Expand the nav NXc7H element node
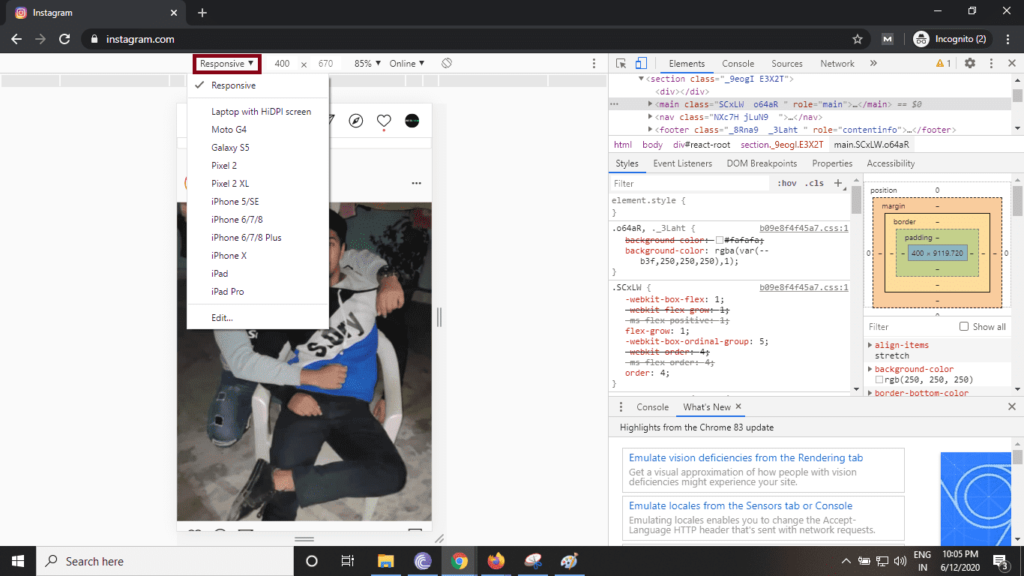This screenshot has width=1024, height=576. point(650,117)
